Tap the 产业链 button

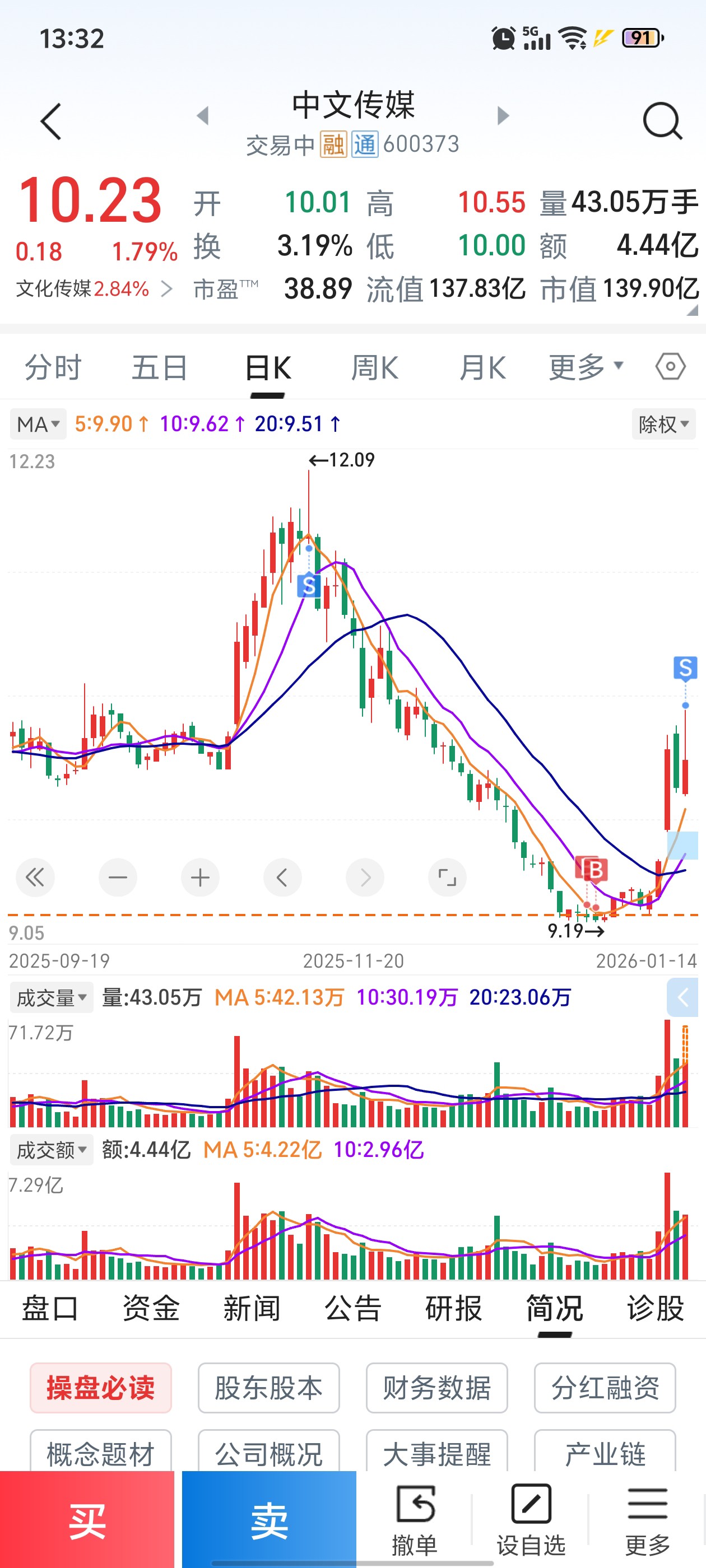(x=605, y=1451)
